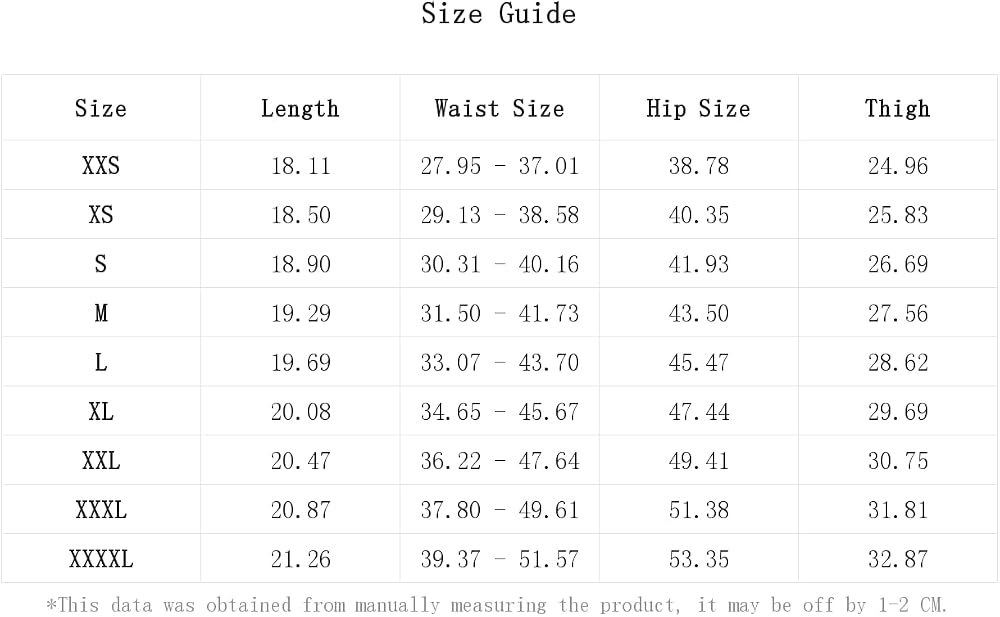Image resolution: width=1000 pixels, height=617 pixels.
Task: Click the length value 20.47
Action: click(300, 461)
